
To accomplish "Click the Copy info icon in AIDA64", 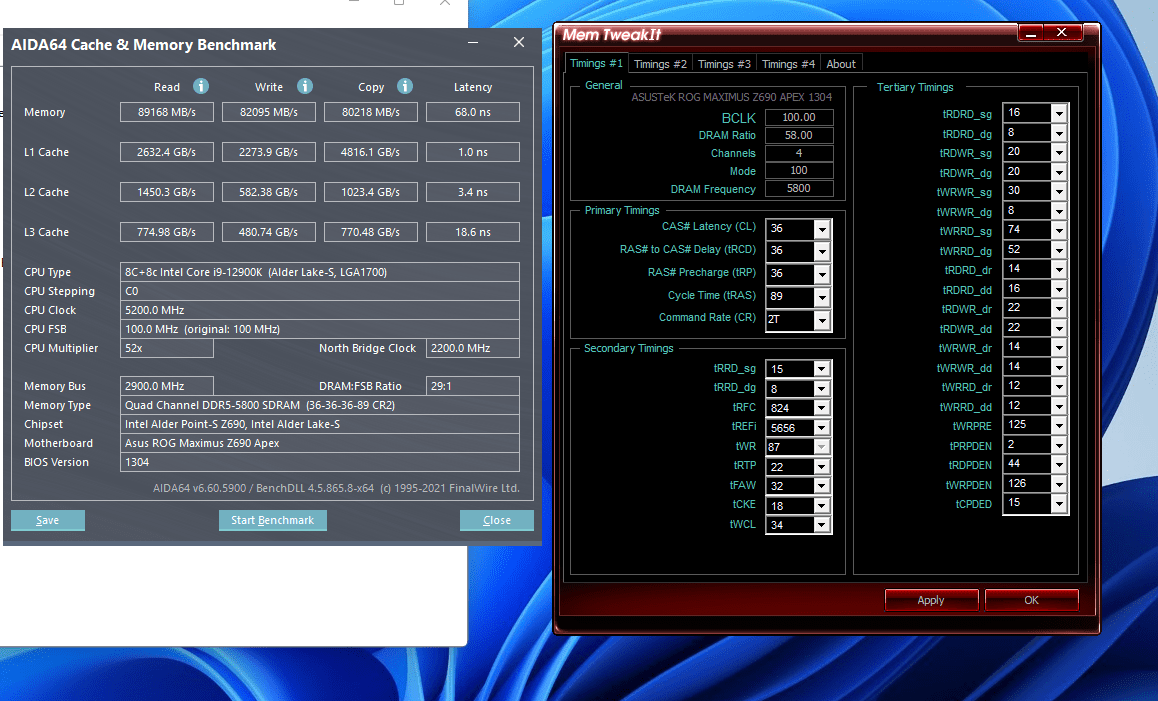I will coord(405,86).
